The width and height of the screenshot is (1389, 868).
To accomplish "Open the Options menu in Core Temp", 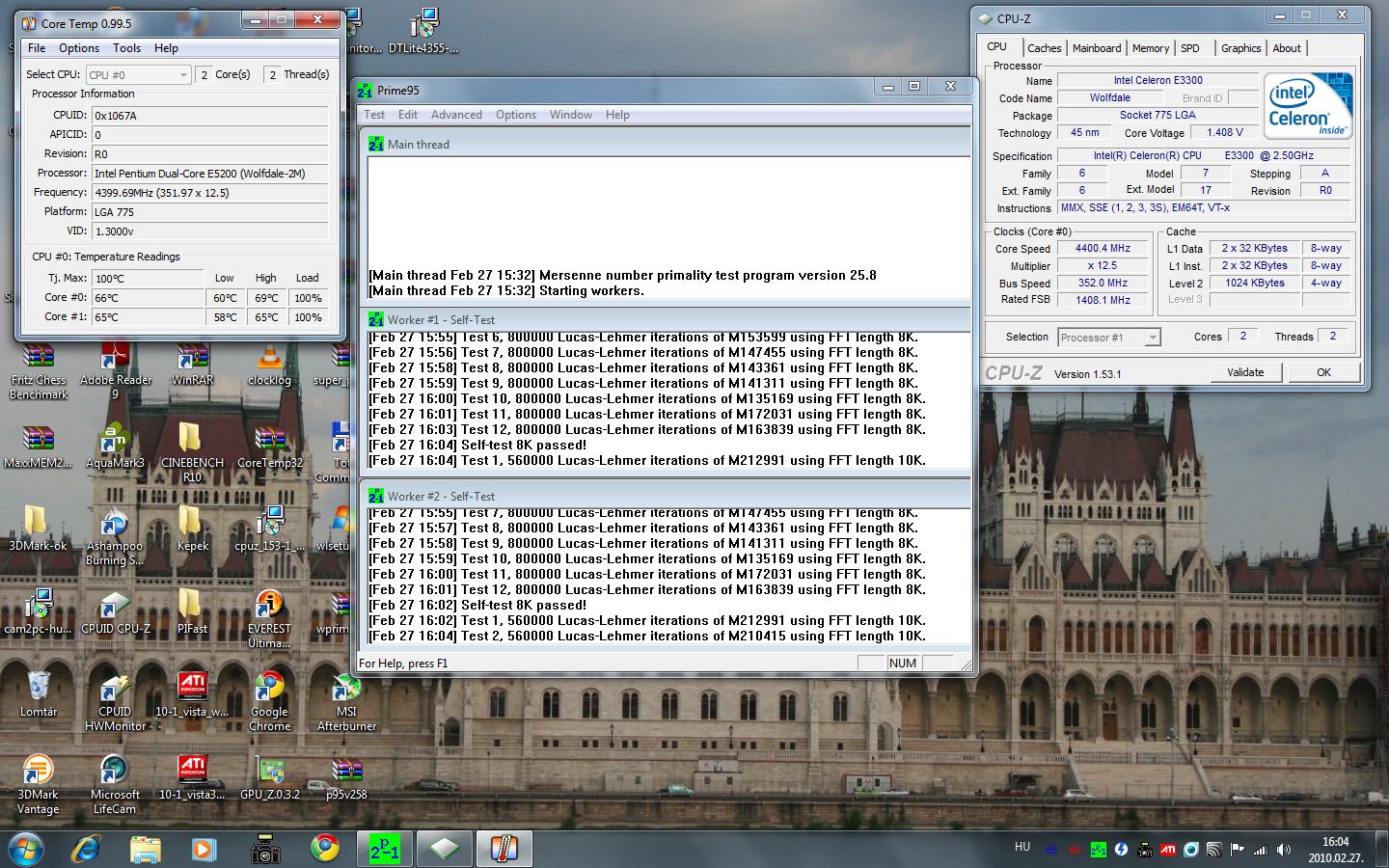I will (79, 48).
